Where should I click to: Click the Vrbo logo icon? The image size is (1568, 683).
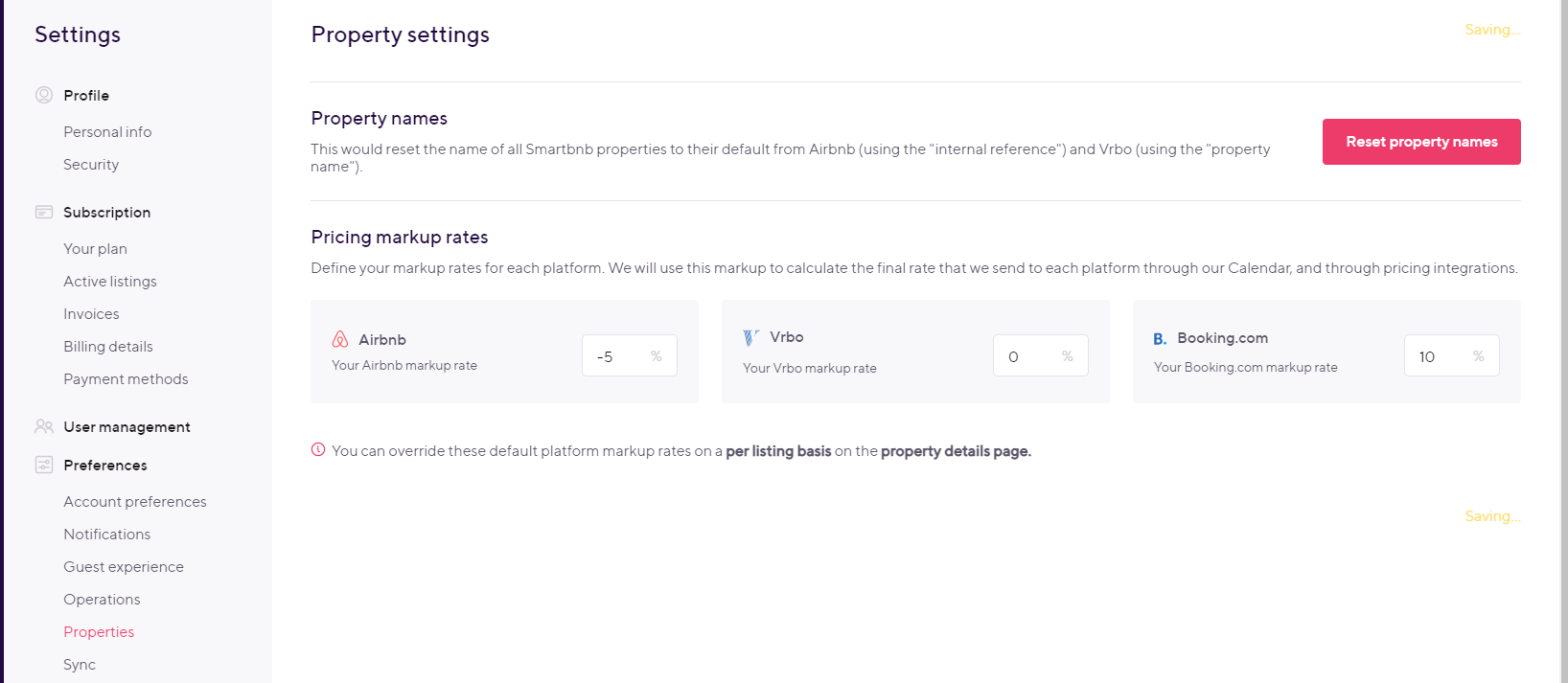750,336
